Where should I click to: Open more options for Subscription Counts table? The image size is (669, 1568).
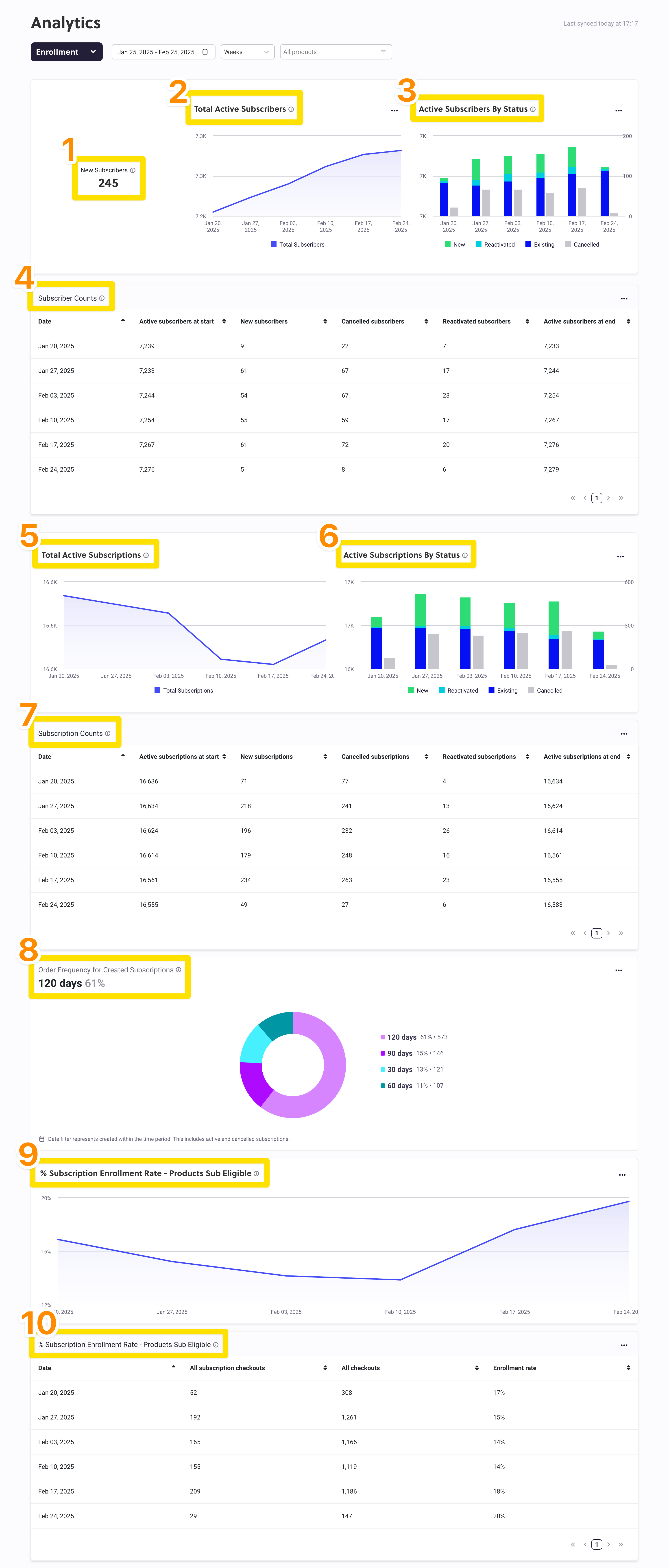pos(624,734)
